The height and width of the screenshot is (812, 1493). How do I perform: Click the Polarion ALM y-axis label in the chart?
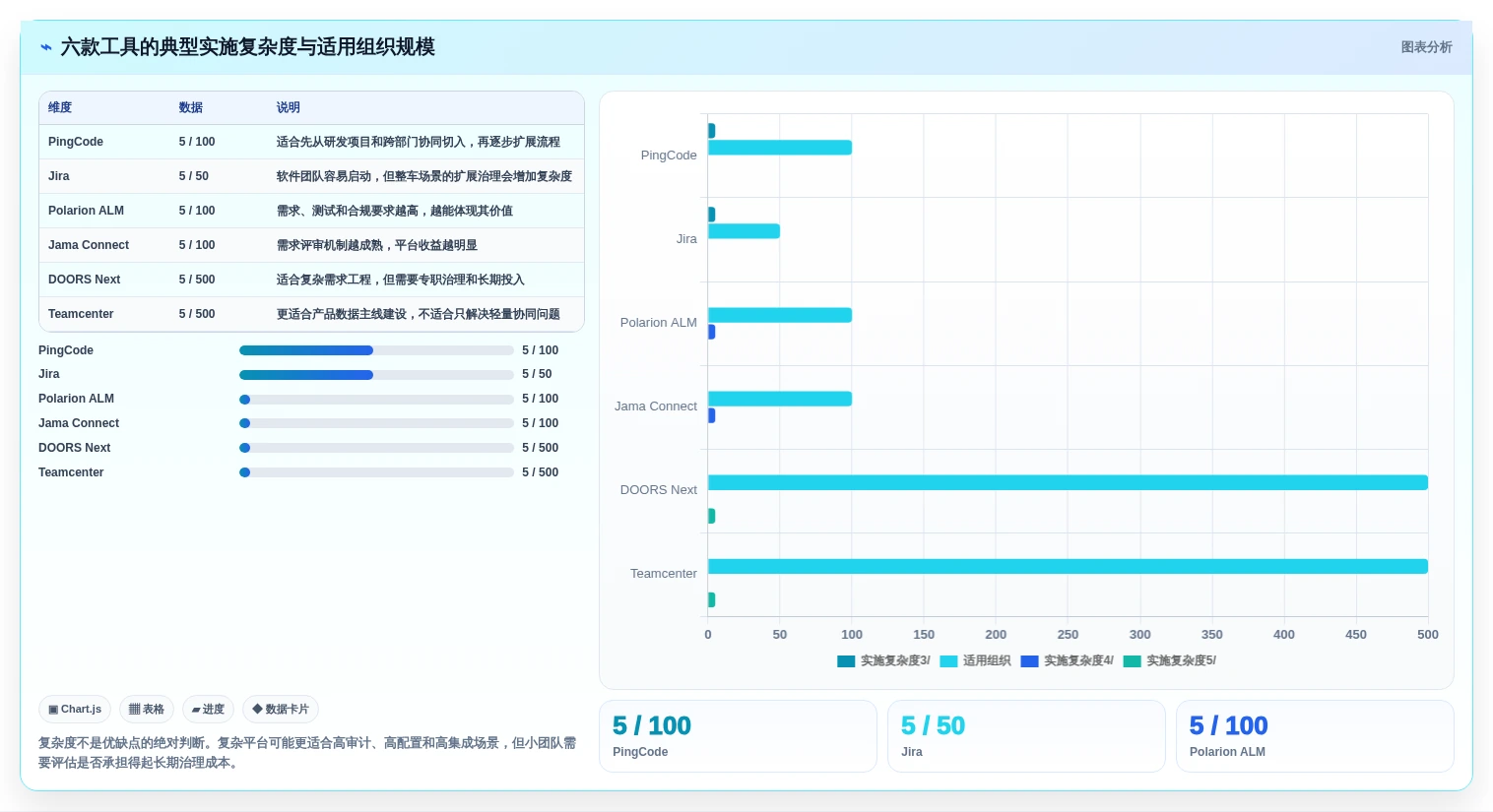coord(659,323)
